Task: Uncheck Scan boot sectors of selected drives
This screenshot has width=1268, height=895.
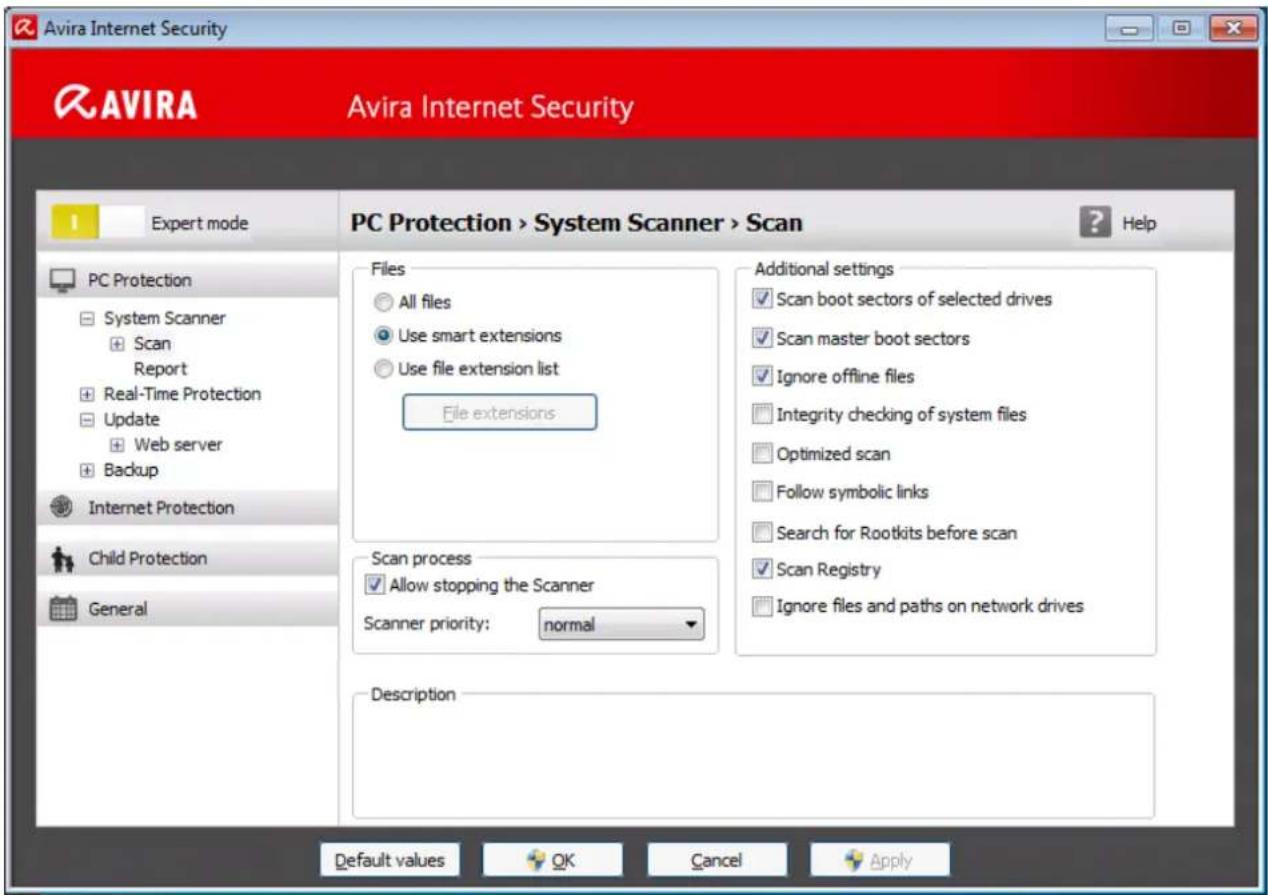Action: coord(762,299)
